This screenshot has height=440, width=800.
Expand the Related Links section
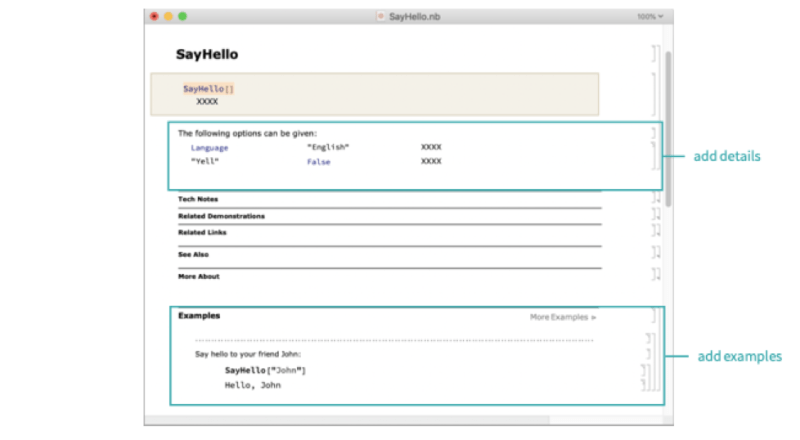click(202, 233)
